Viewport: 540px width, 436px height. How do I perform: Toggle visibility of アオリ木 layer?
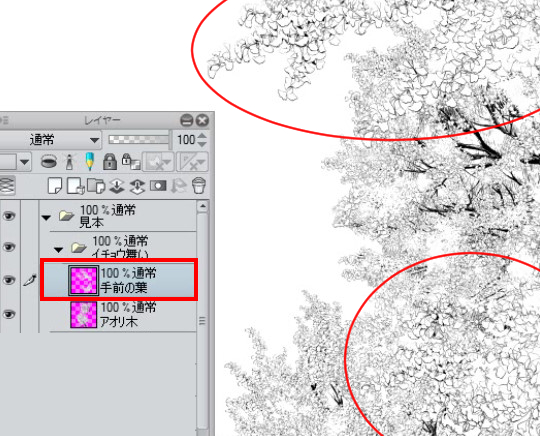click(x=9, y=314)
